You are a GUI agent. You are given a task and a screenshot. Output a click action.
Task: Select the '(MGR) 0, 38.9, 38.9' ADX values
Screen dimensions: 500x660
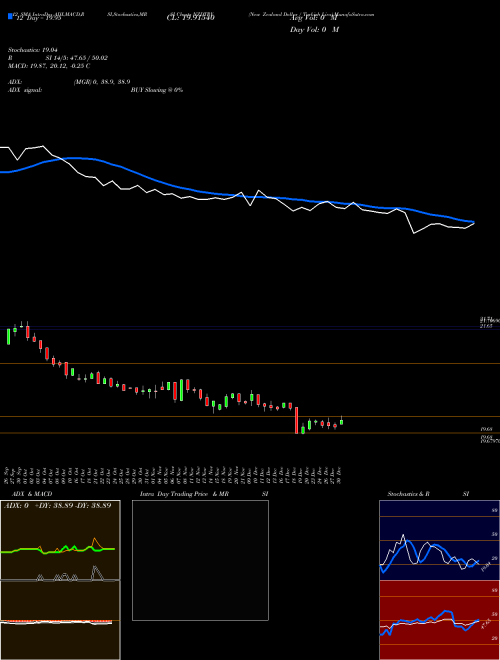click(102, 82)
